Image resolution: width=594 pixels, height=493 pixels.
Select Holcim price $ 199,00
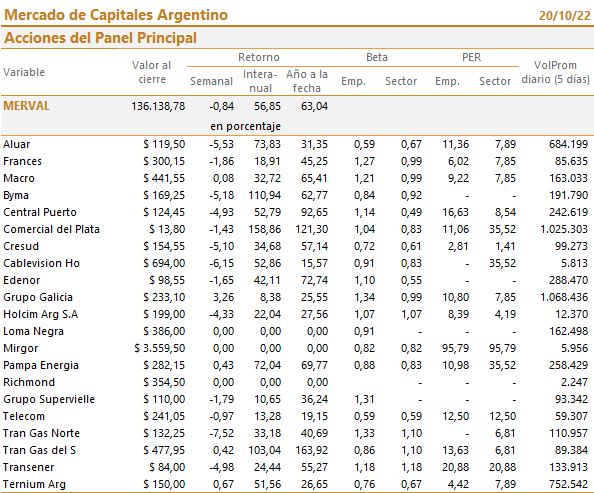(x=164, y=315)
